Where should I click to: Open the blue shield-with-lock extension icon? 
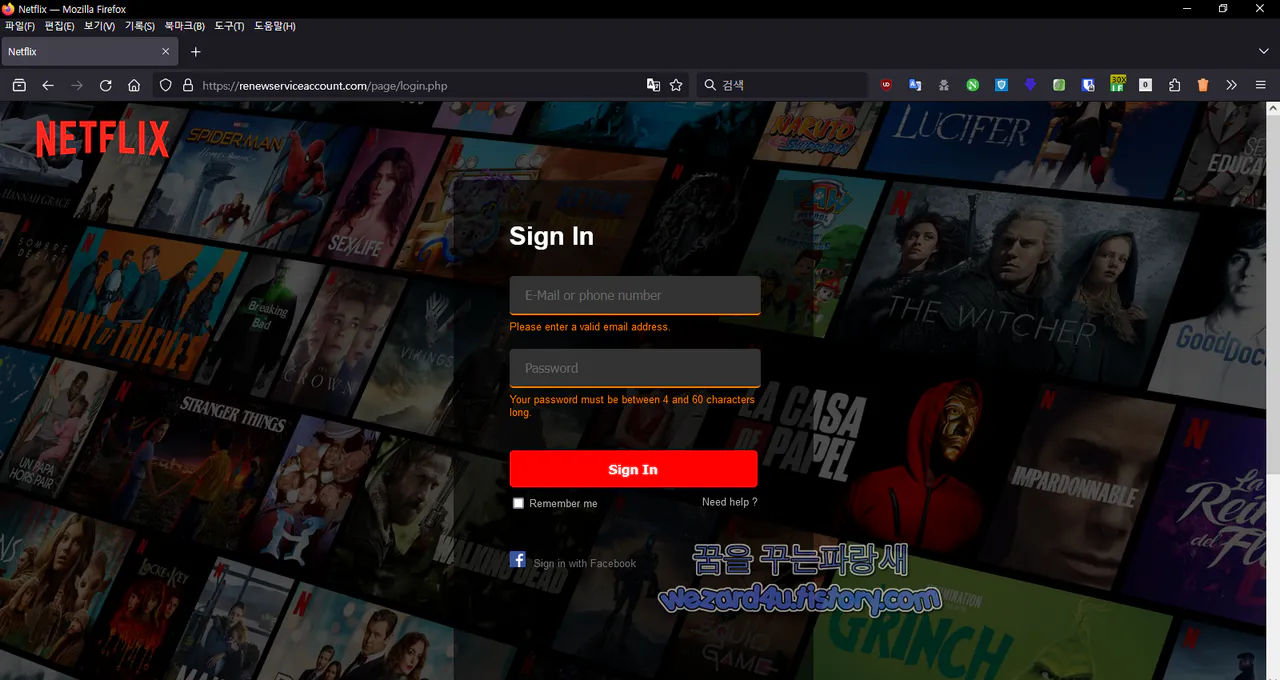[x=1088, y=86]
